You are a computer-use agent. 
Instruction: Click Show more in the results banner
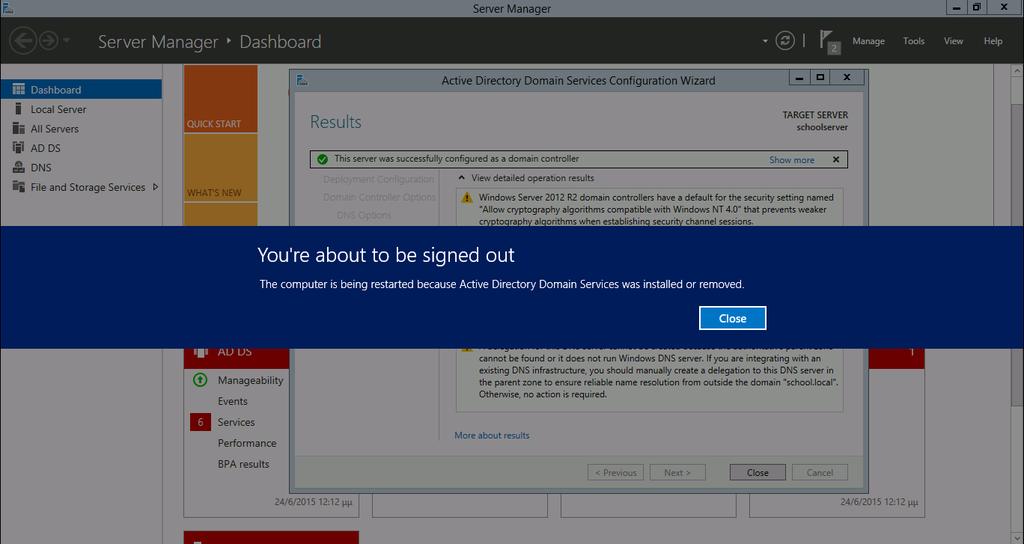(x=792, y=159)
